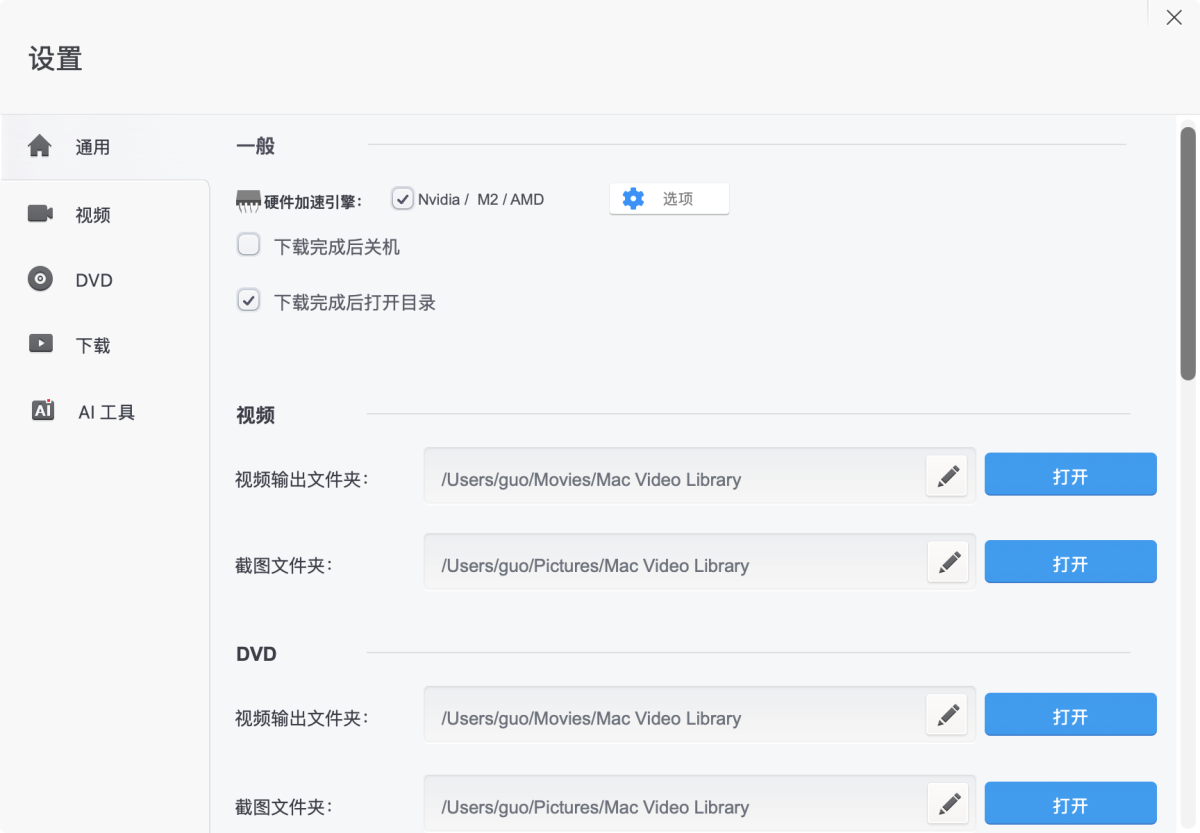Click pencil icon for DVD section 视频输出文件夹
Image resolution: width=1200 pixels, height=833 pixels.
tap(947, 716)
